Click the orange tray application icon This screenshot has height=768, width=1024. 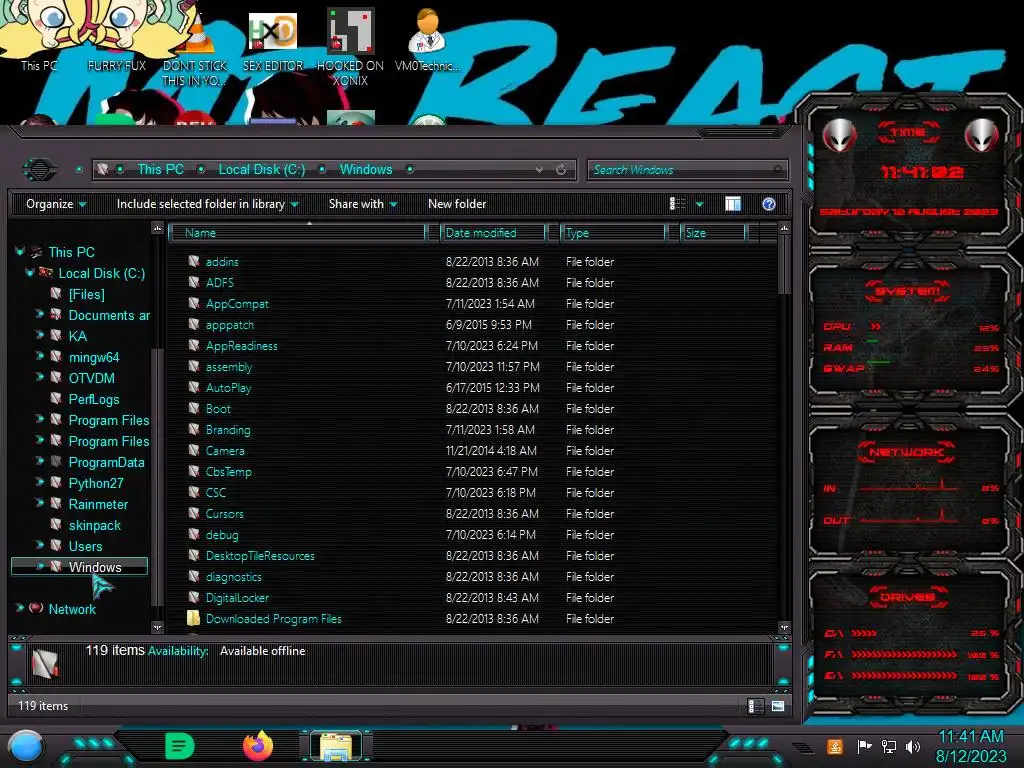[834, 746]
